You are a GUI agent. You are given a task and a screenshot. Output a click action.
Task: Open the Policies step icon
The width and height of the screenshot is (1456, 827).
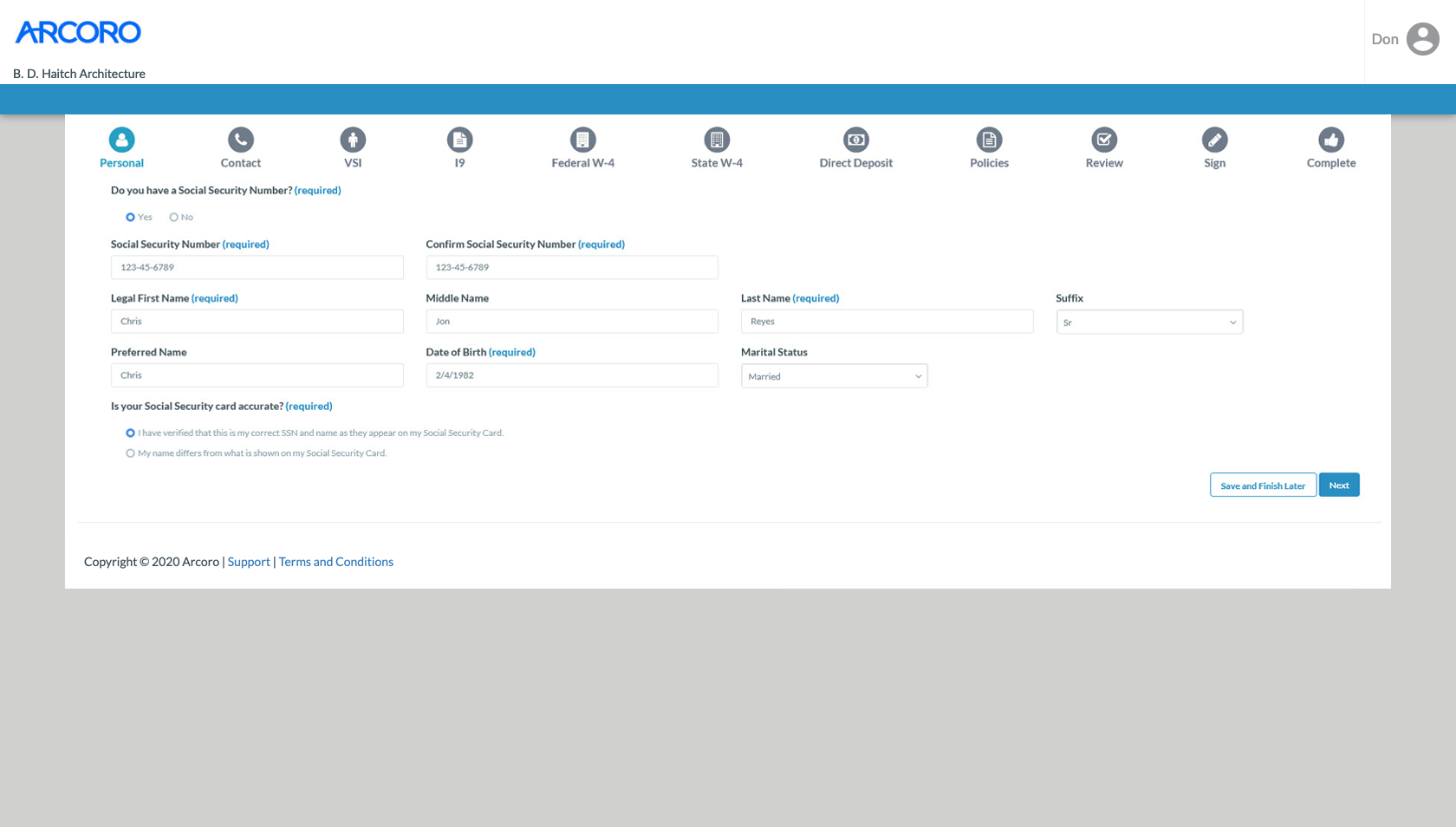pyautogui.click(x=989, y=140)
